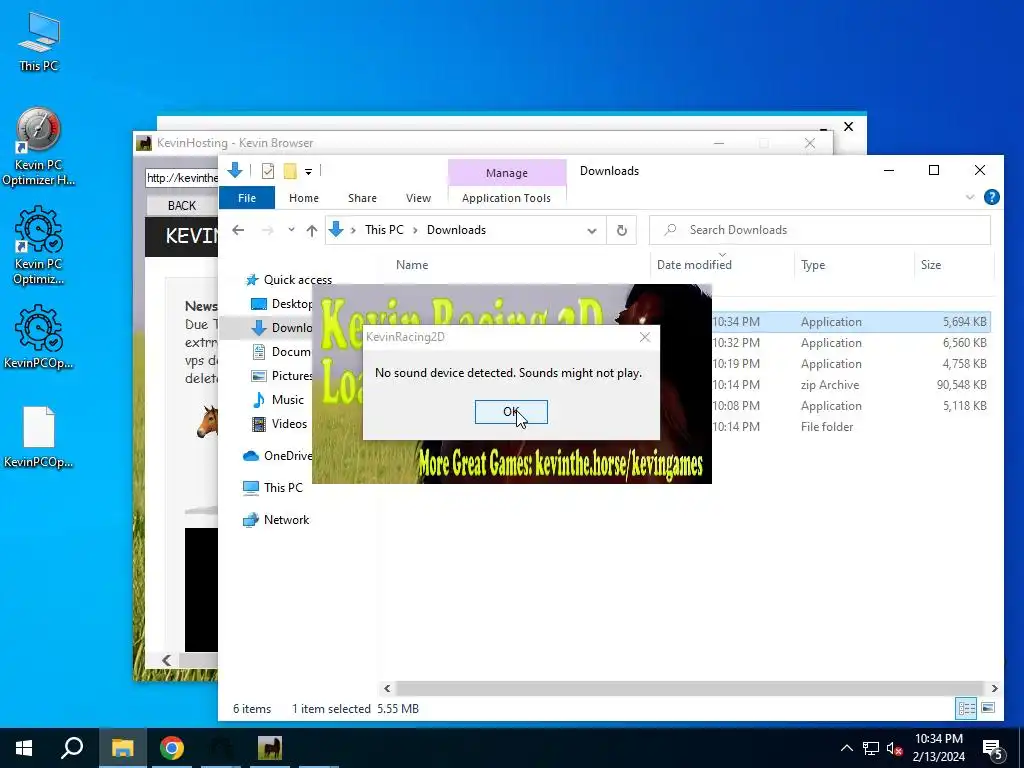Expand the address bar history dropdown
1024x768 pixels.
coord(592,231)
